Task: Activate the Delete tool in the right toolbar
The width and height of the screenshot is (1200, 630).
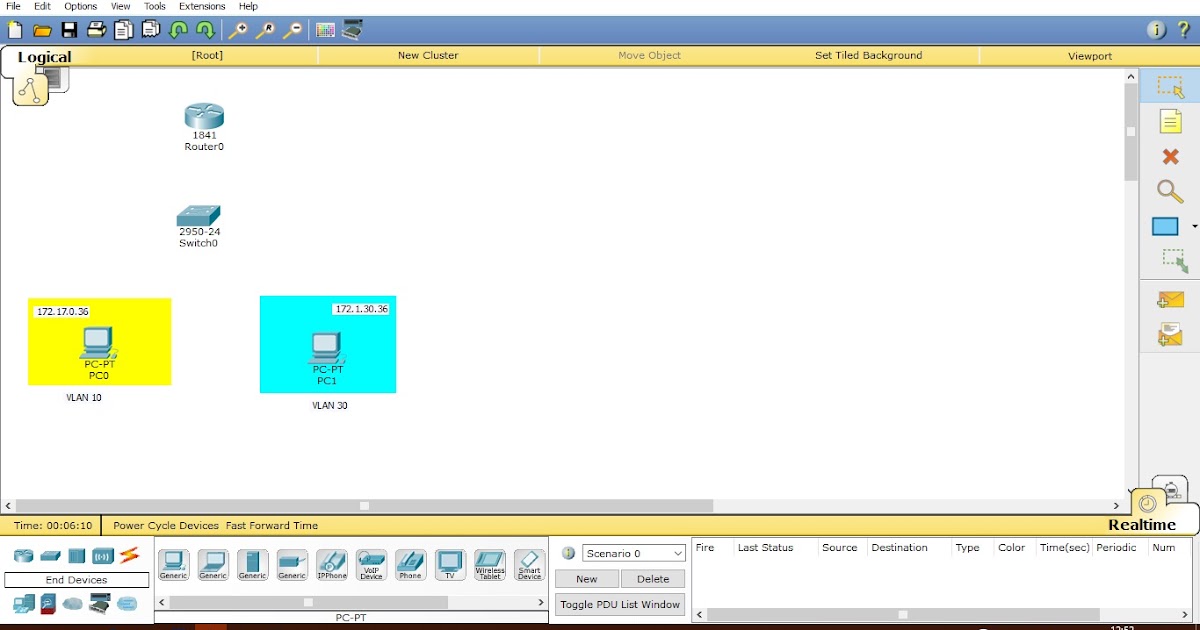Action: [1170, 158]
